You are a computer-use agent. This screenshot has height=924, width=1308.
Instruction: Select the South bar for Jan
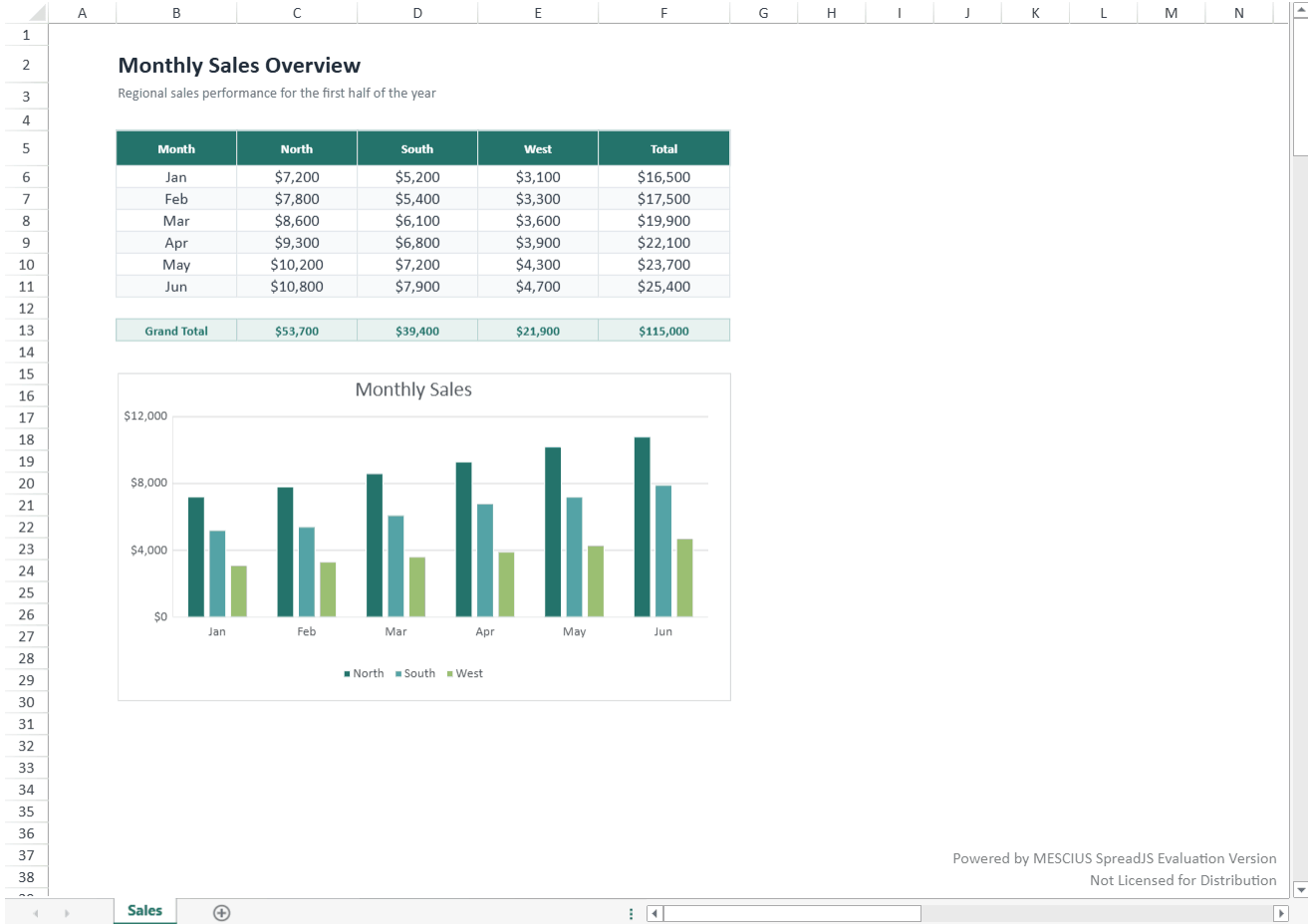pyautogui.click(x=217, y=574)
